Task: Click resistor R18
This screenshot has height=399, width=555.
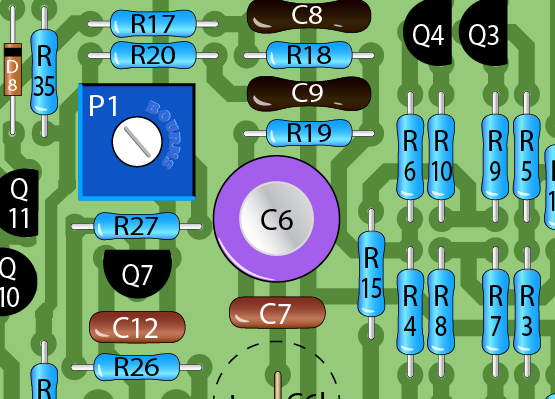Action: click(309, 55)
